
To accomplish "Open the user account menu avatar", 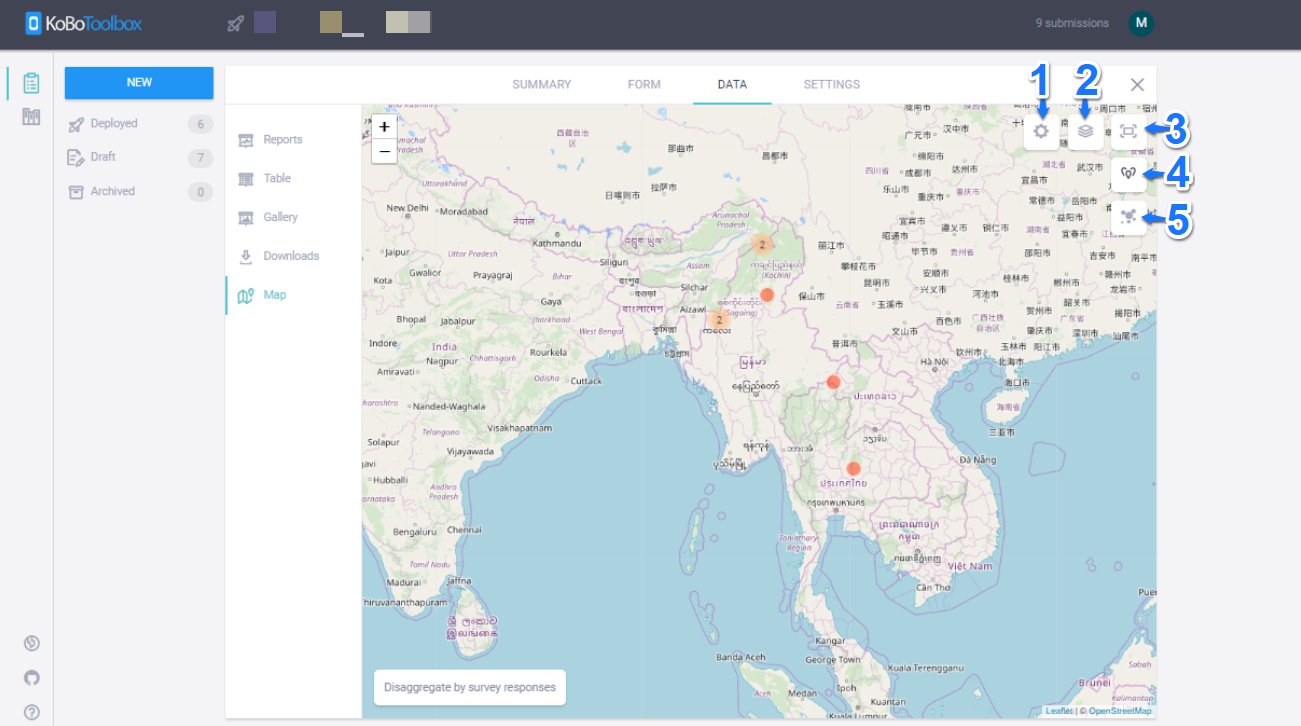I will click(x=1140, y=24).
